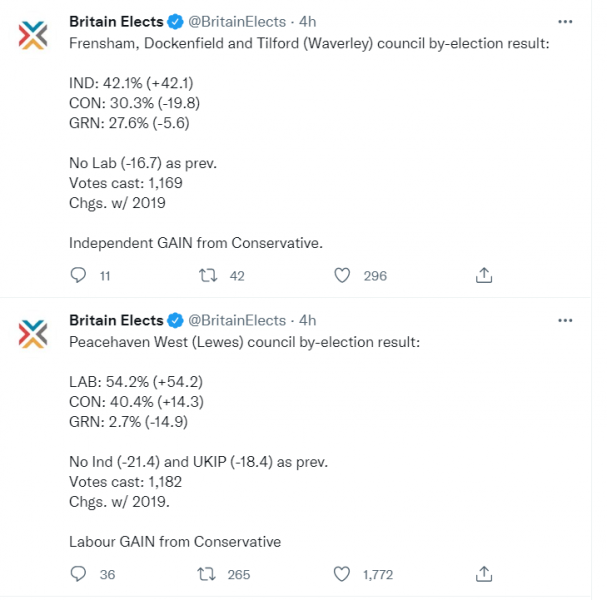This screenshot has height=600, width=607.
Task: Reply to the Frensham by-election tweet
Action: tap(79, 275)
